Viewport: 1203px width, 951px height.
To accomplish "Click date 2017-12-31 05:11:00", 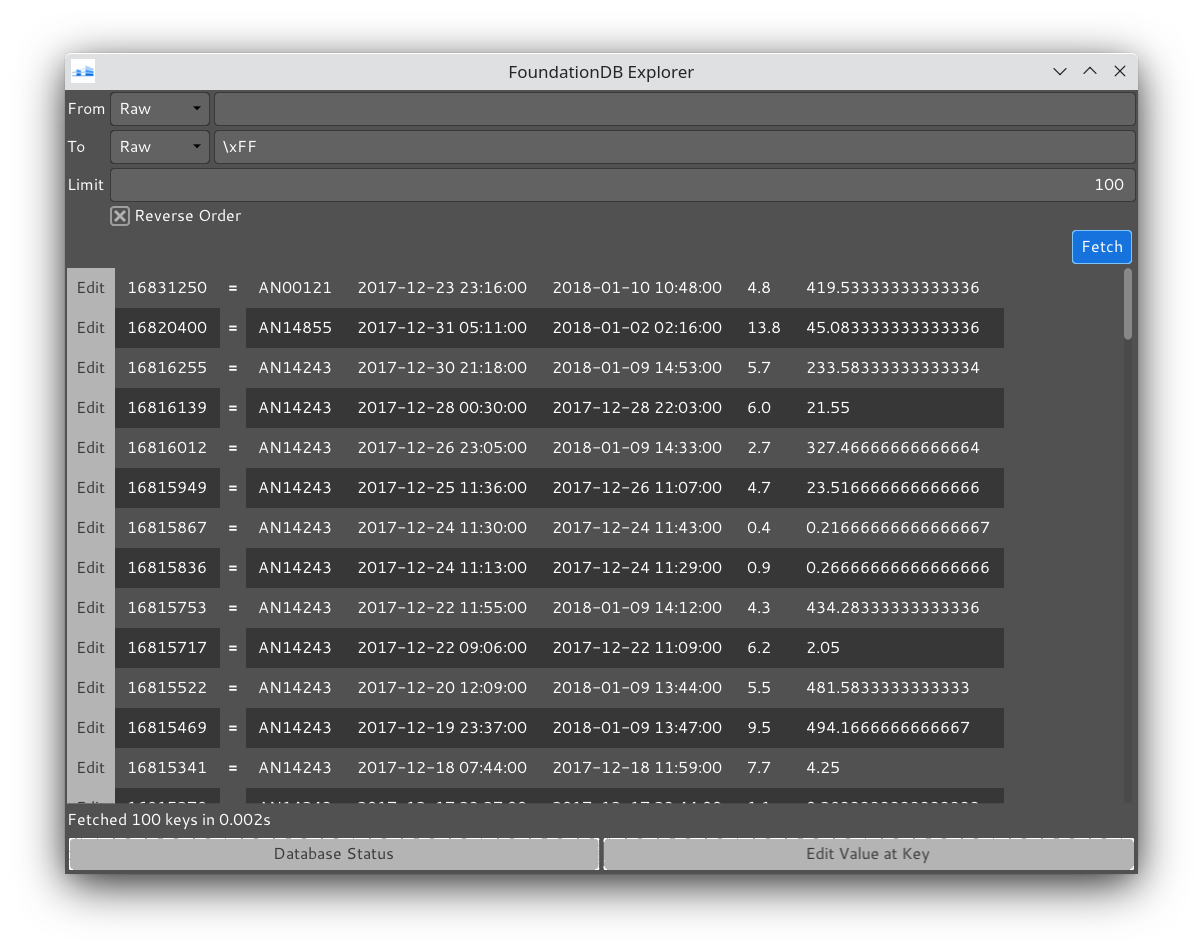I will pyautogui.click(x=442, y=328).
